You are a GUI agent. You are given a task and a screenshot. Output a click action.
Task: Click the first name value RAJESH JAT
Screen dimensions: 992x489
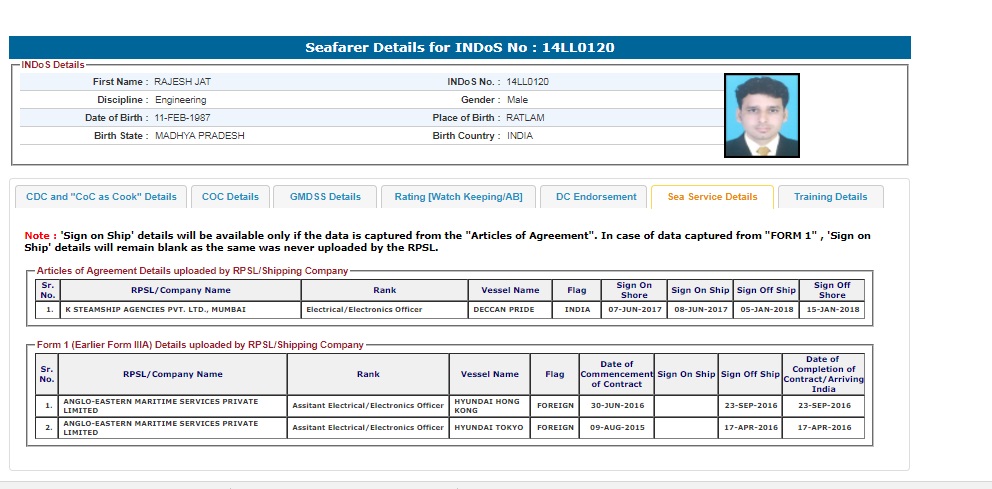coord(182,82)
